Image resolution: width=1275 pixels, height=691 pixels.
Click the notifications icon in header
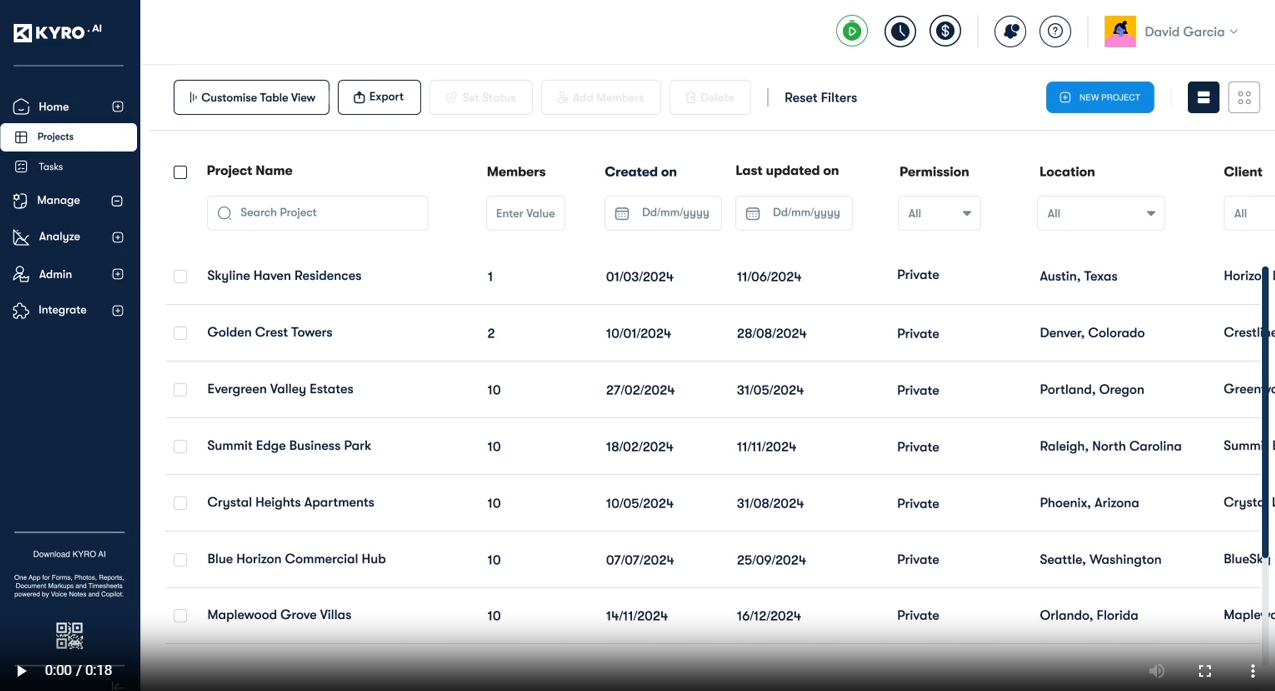tap(1010, 31)
